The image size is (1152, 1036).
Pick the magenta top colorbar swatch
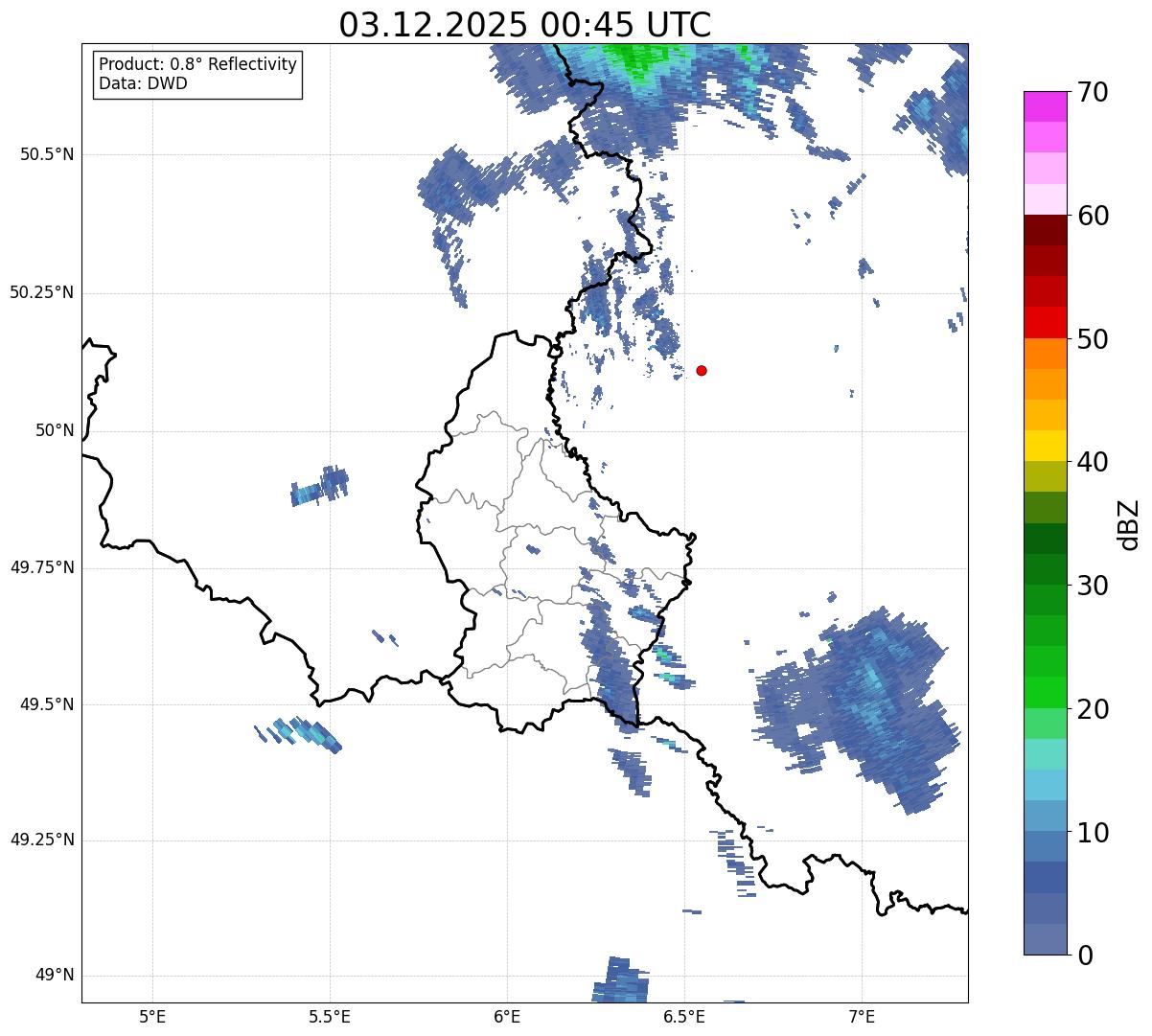[x=1045, y=106]
